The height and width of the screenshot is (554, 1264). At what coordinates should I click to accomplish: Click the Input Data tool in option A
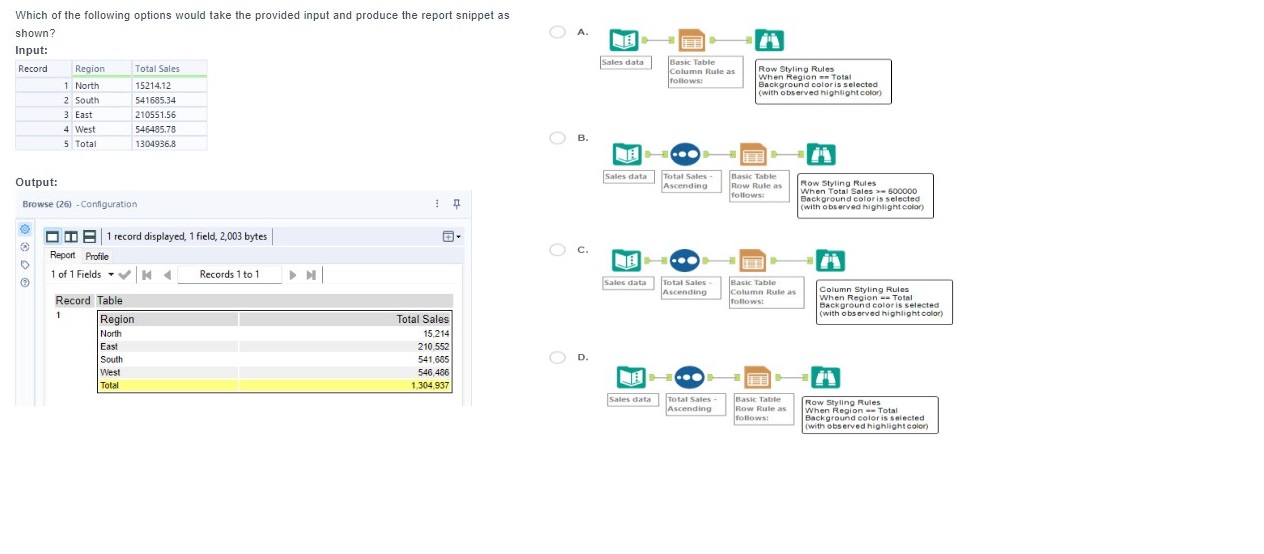coord(625,41)
